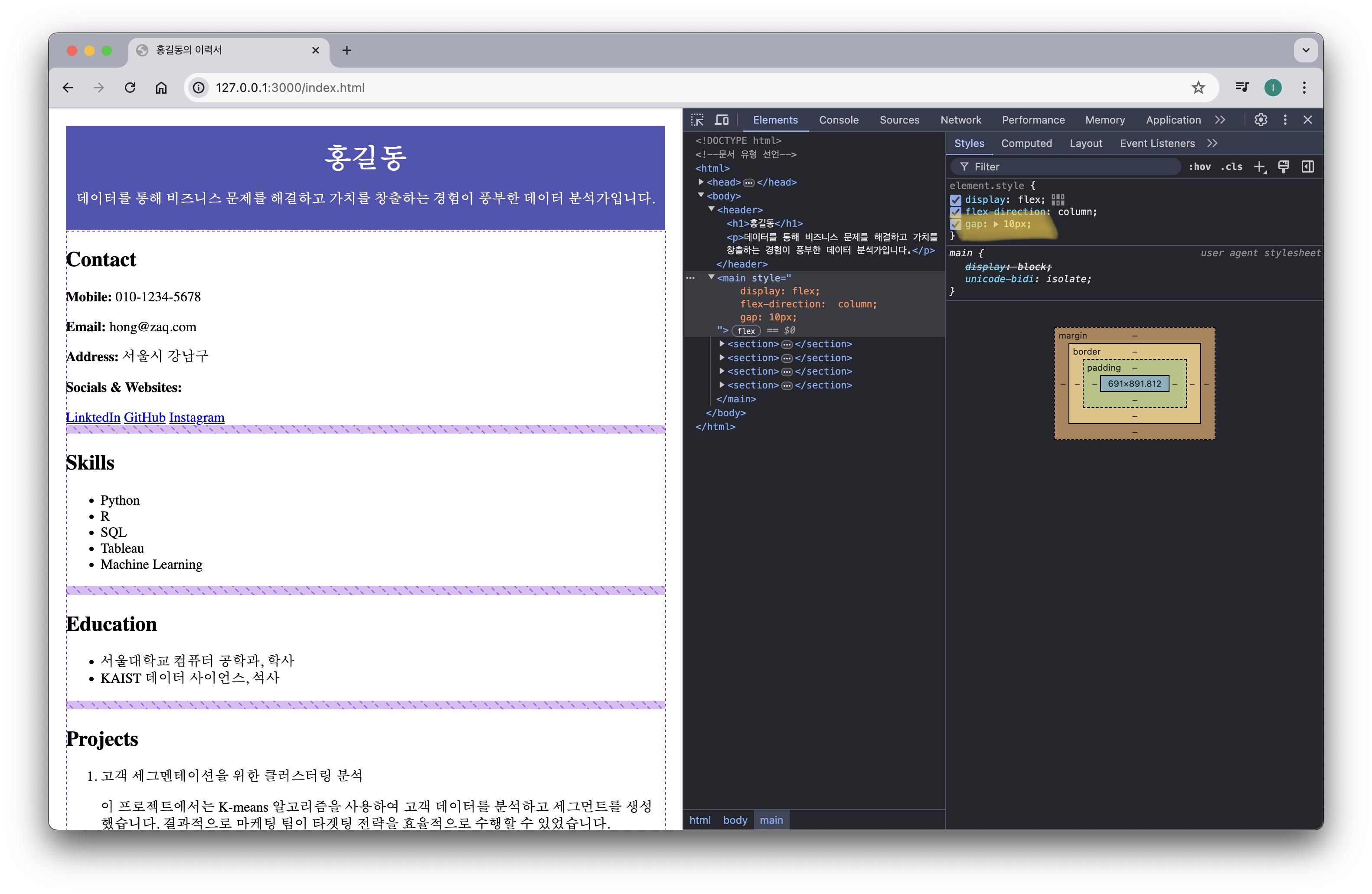Open DevTools settings gear
This screenshot has width=1372, height=894.
1261,120
